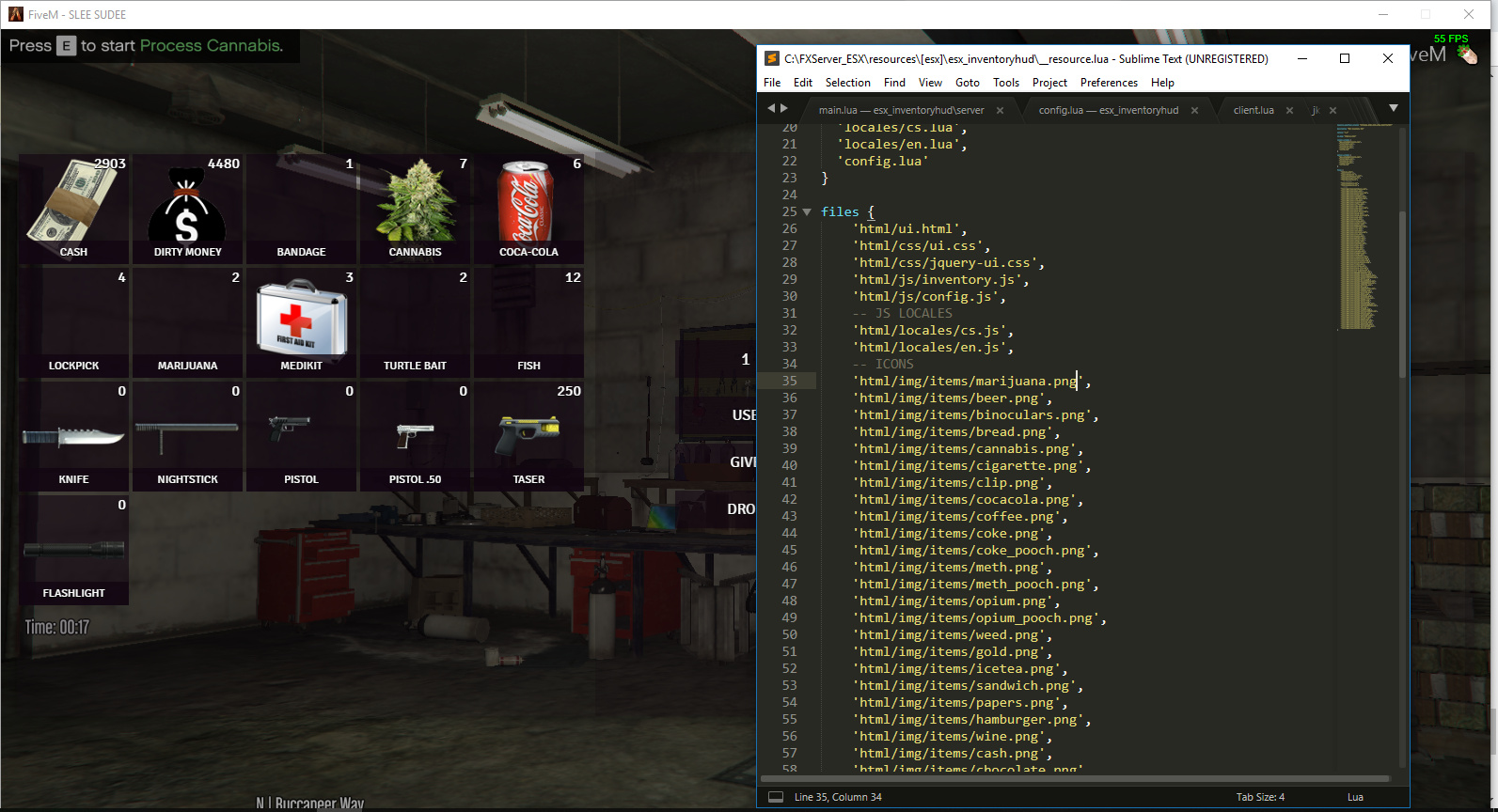Open the Edit menu
Image resolution: width=1498 pixels, height=812 pixels.
(802, 83)
